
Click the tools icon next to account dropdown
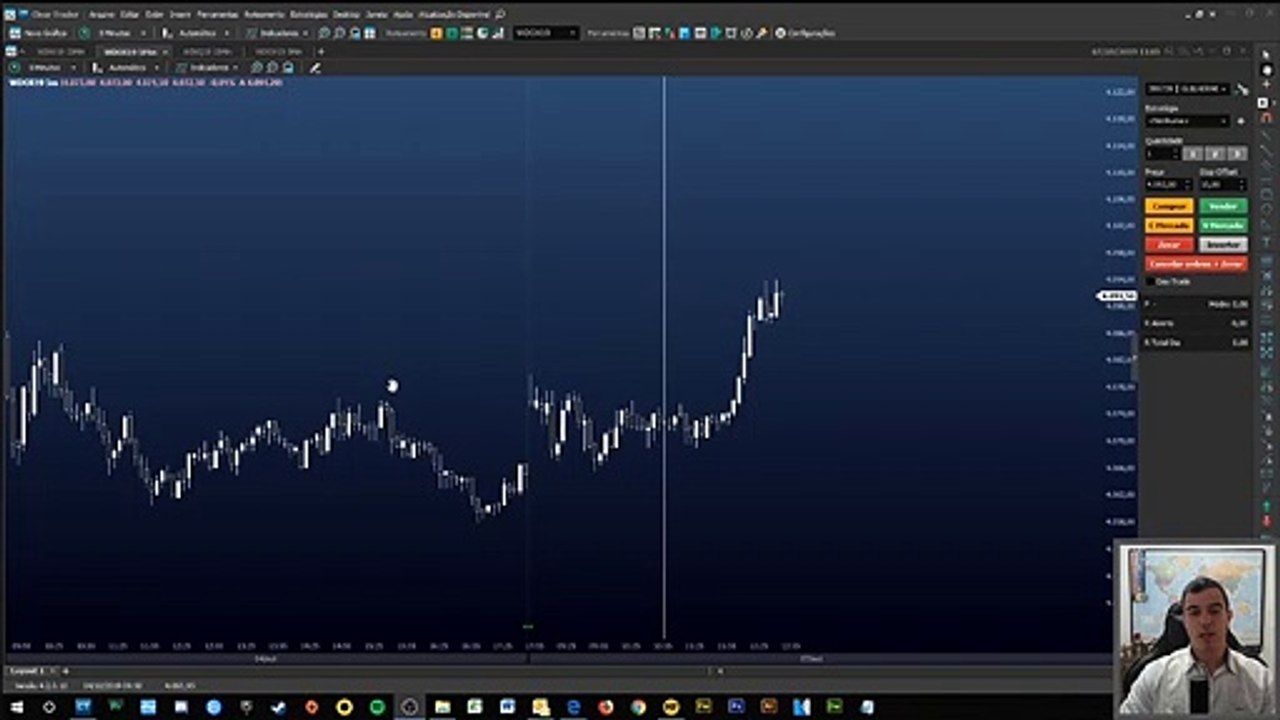click(1242, 89)
